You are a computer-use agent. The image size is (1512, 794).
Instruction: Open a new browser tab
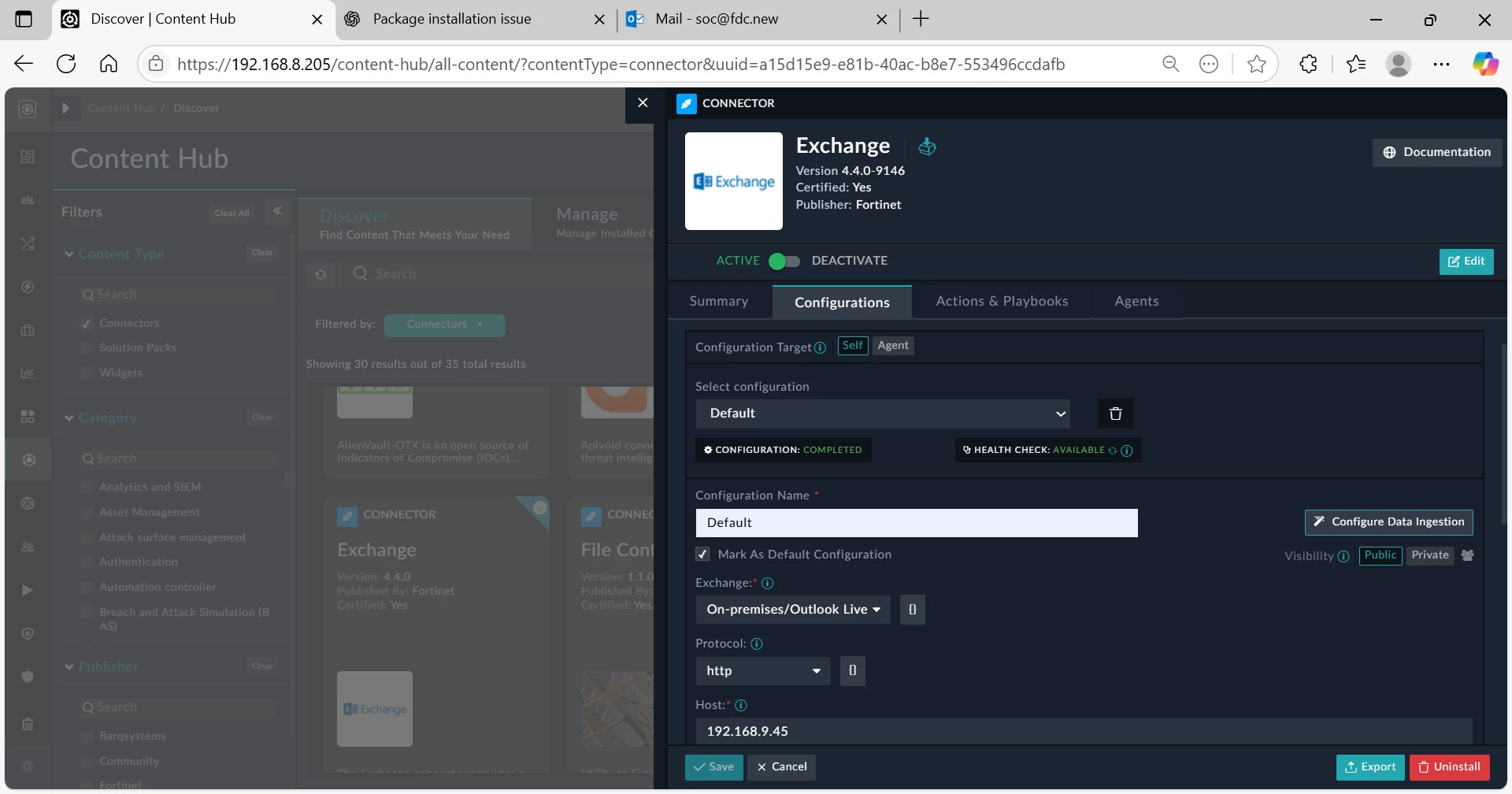tap(921, 19)
